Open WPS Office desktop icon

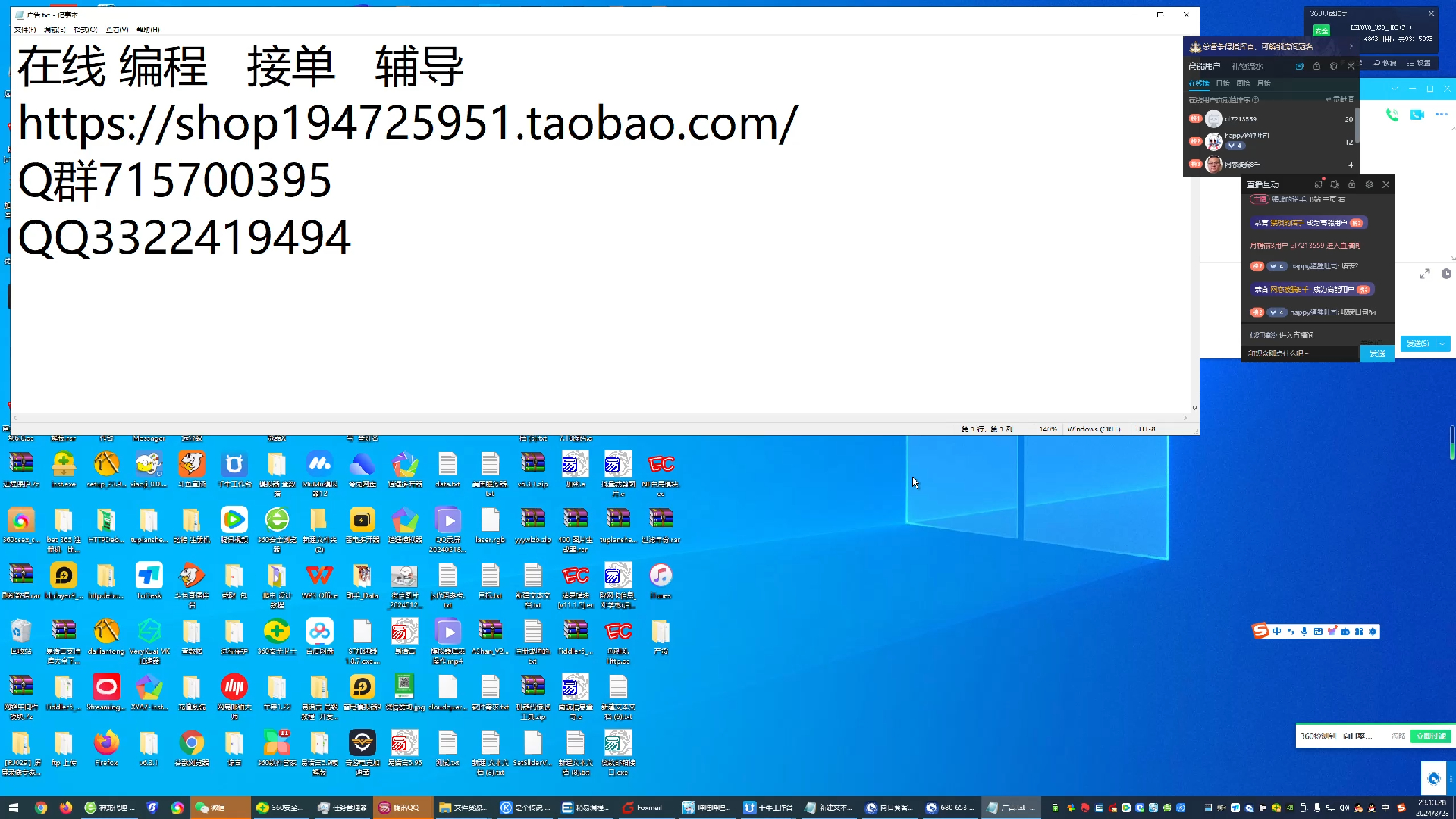pos(319,581)
